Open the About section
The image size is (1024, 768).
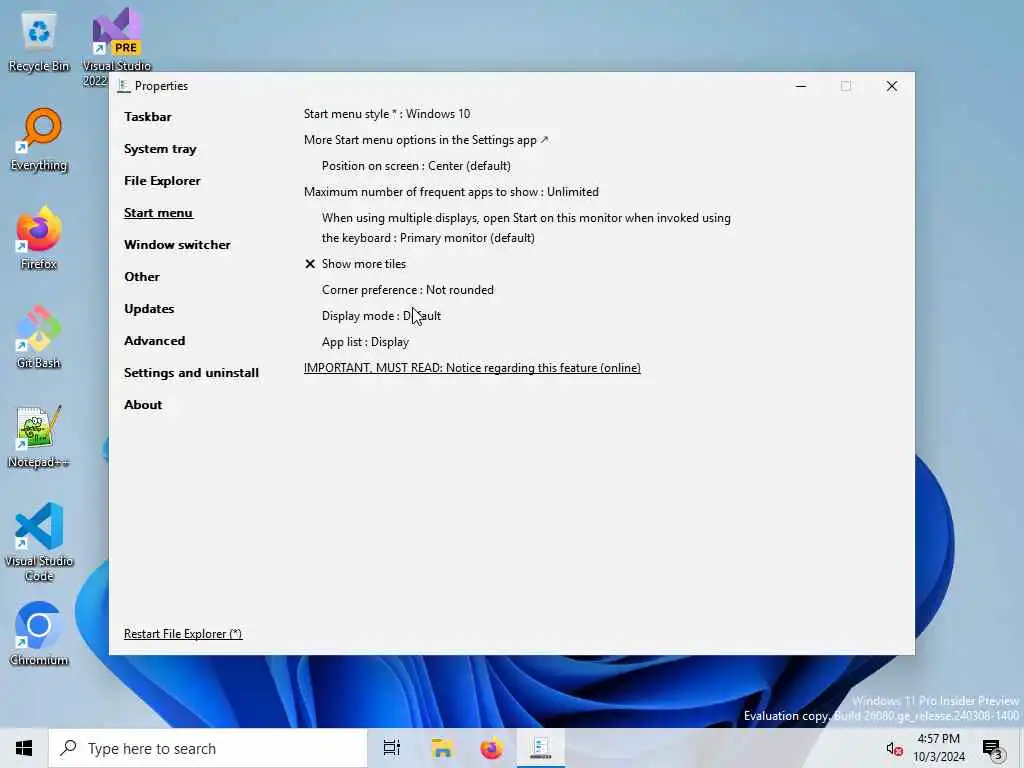(x=143, y=405)
